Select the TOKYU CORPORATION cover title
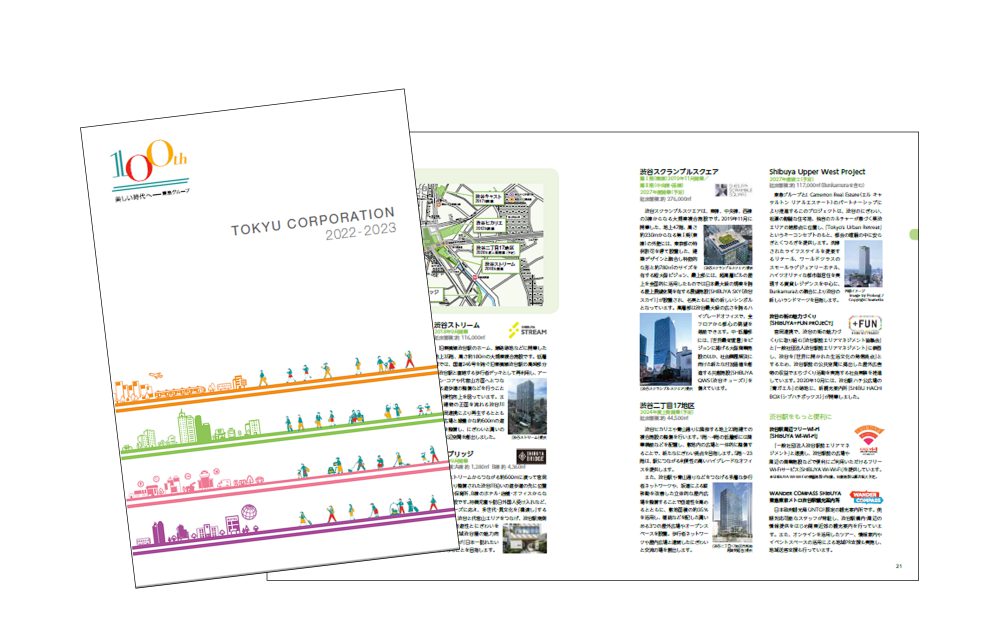1000x625 pixels. coord(312,221)
